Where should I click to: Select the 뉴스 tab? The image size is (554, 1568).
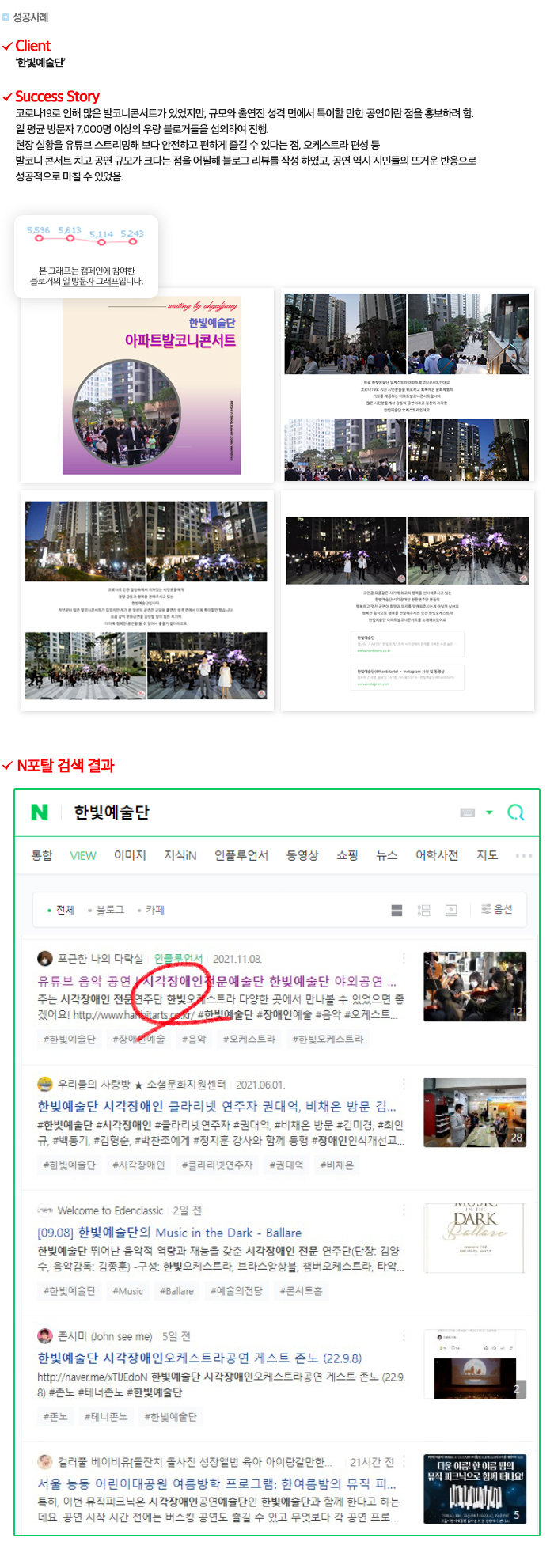(387, 855)
